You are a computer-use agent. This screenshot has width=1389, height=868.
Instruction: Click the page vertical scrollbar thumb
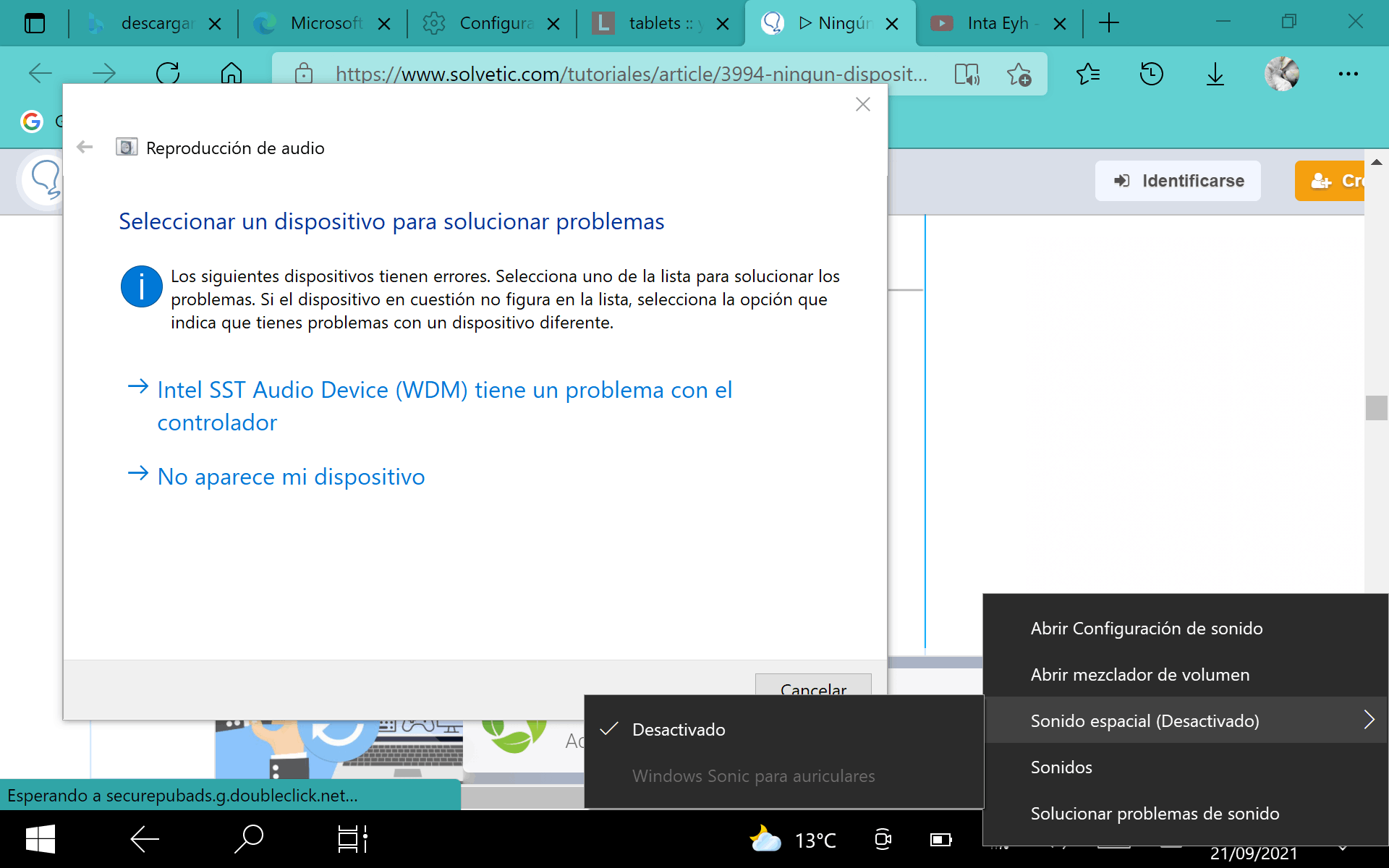pyautogui.click(x=1376, y=408)
